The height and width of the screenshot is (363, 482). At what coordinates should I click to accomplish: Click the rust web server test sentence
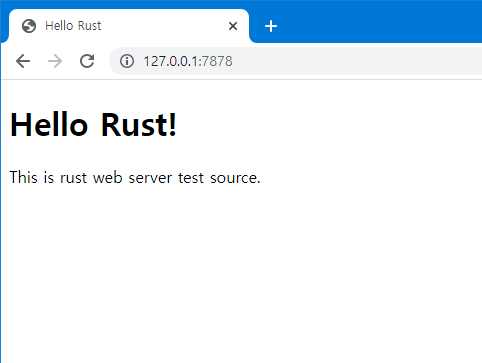coord(135,177)
